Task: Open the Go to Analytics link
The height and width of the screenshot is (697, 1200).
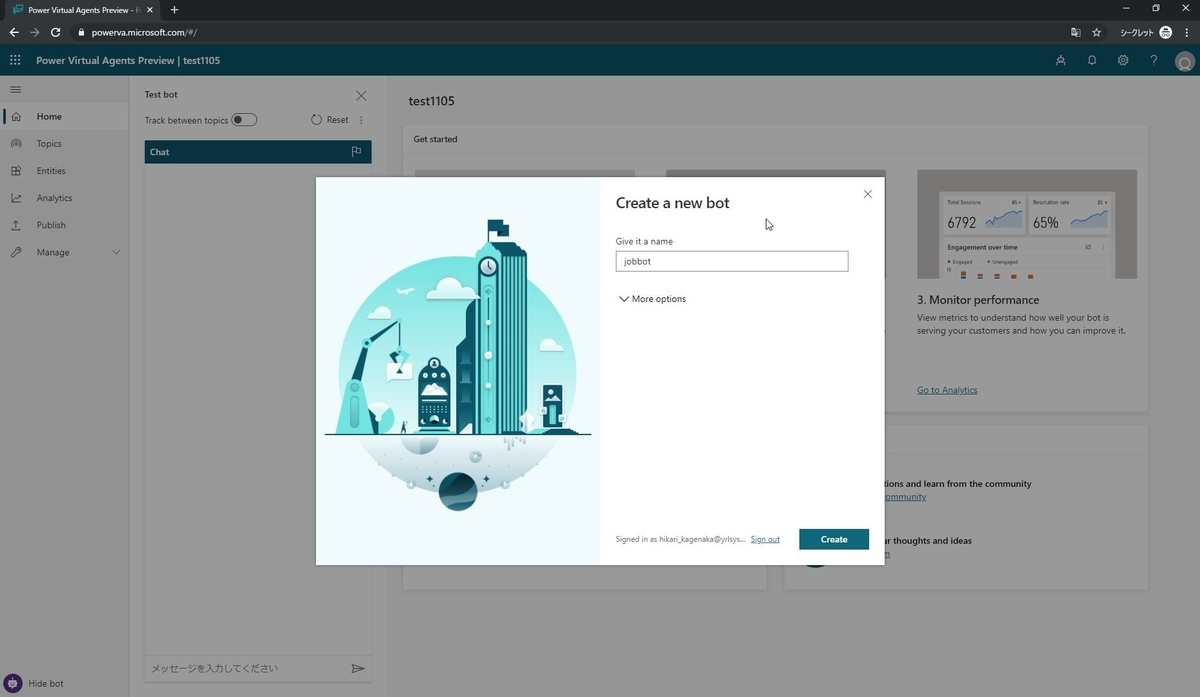Action: tap(947, 390)
